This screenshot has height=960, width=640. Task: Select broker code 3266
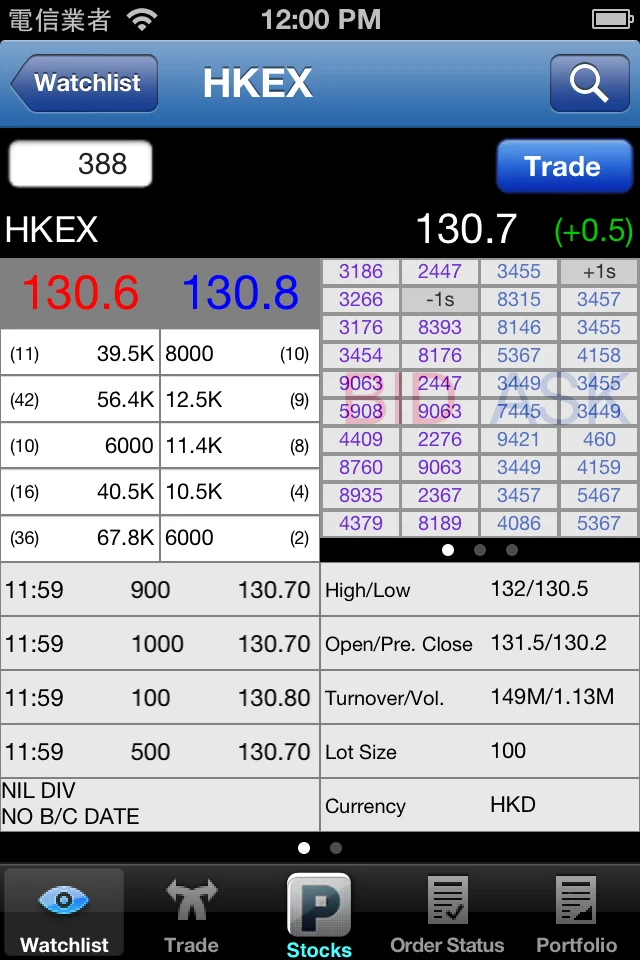361,299
